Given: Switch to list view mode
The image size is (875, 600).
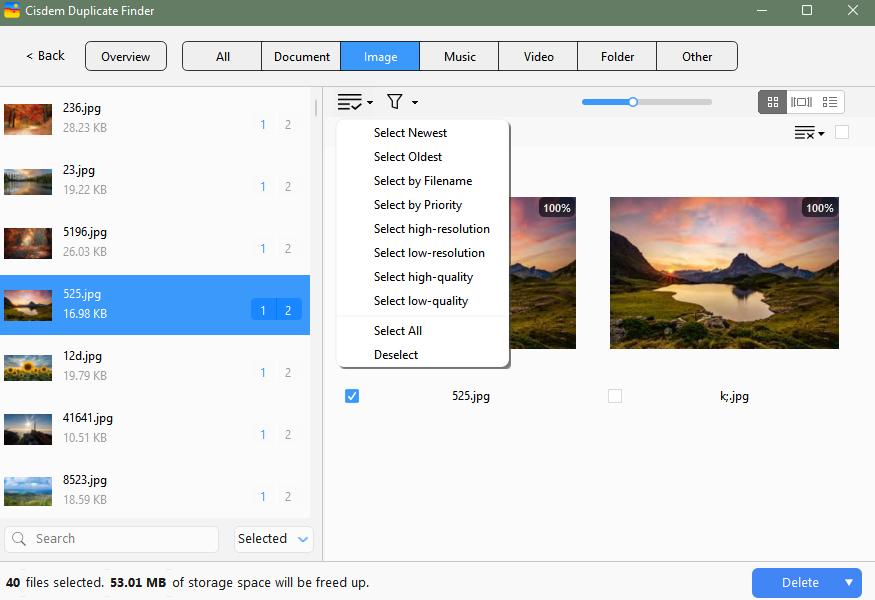Looking at the screenshot, I should point(830,101).
